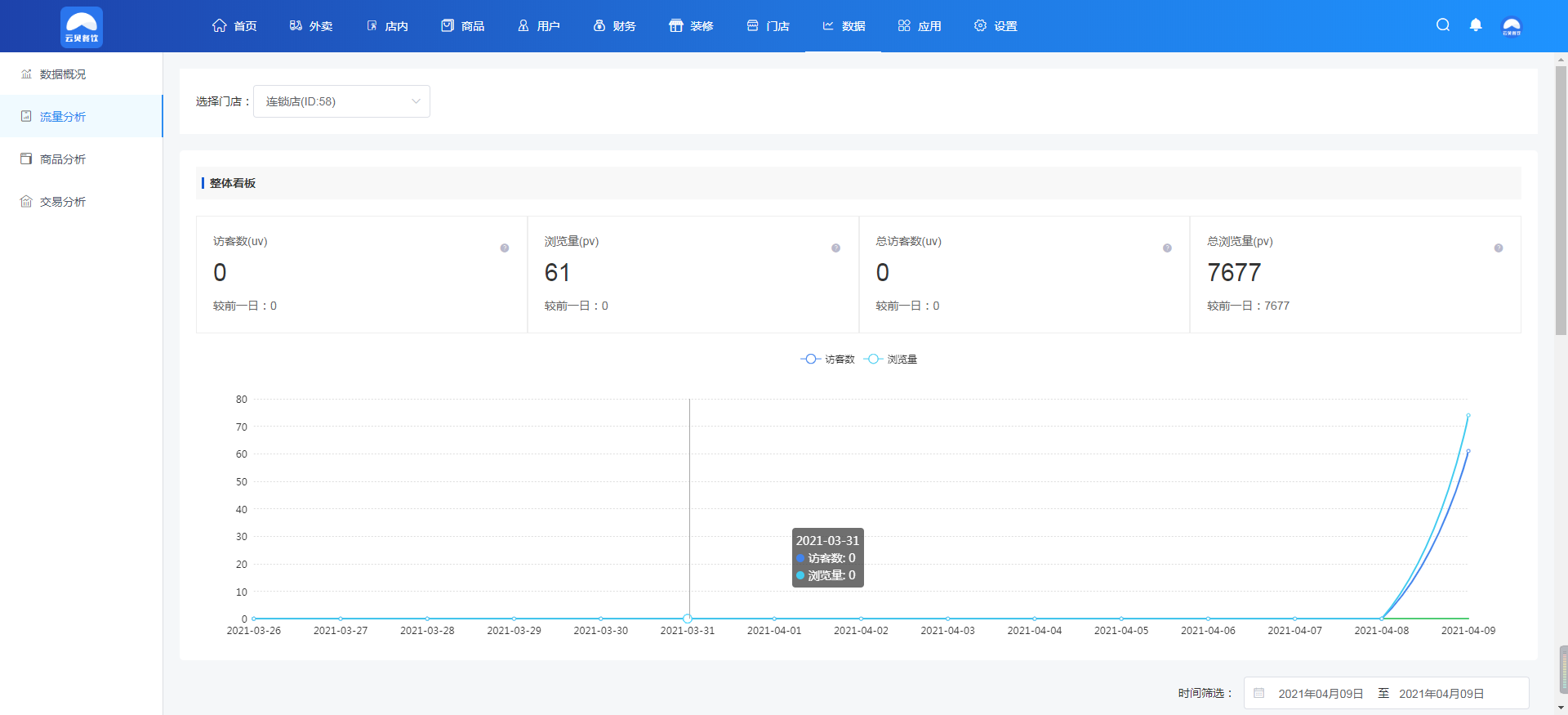This screenshot has height=715, width=1568.
Task: Open the 数据 data menu
Action: pos(844,26)
